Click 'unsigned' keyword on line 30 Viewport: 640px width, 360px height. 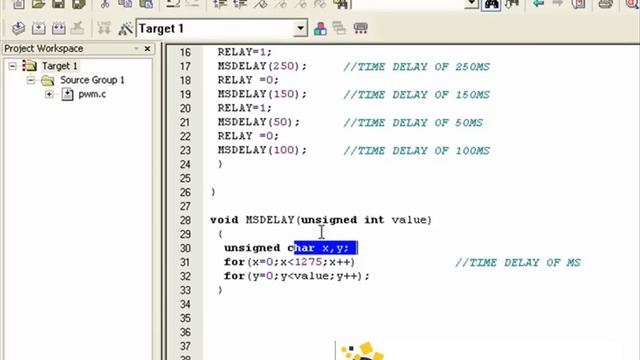click(252, 248)
